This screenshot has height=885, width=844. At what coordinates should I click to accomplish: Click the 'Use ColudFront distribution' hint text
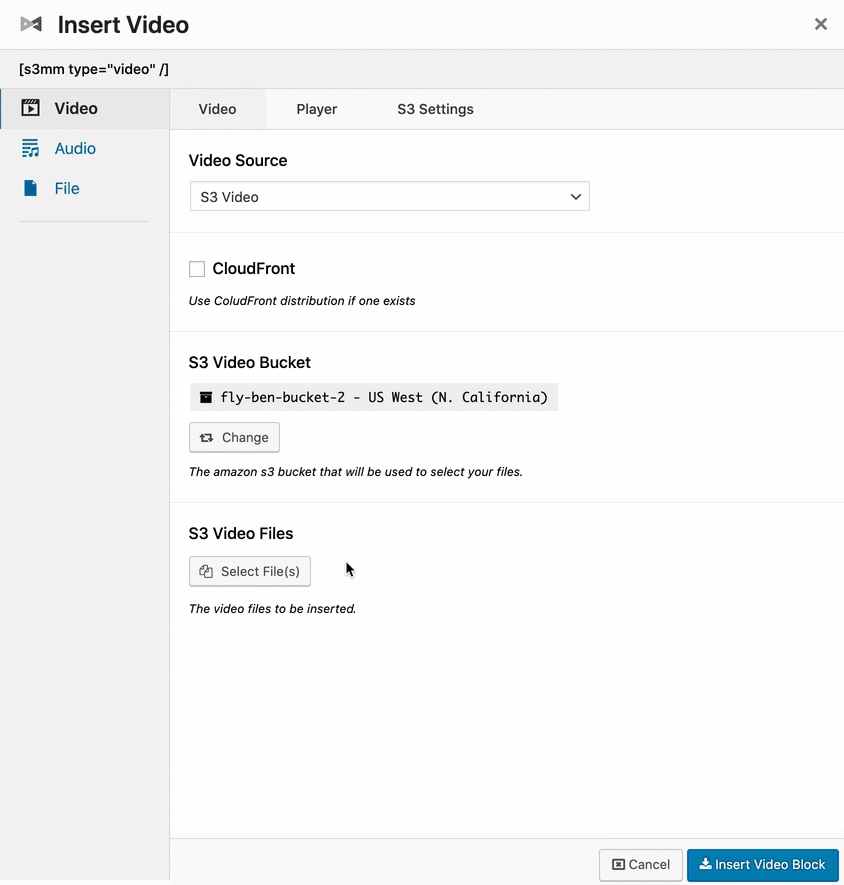point(302,301)
